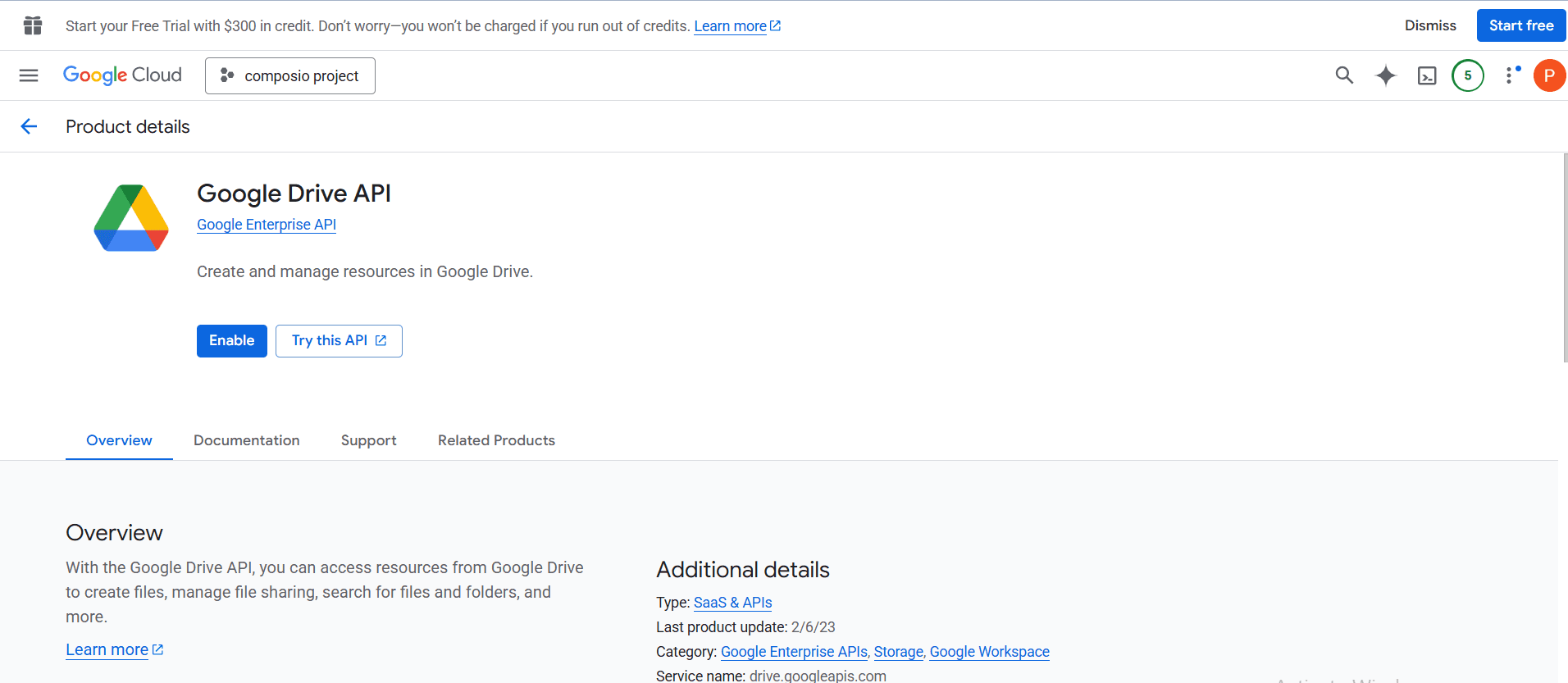Click the Try this API button
Viewport: 1568px width, 683px height.
point(339,341)
